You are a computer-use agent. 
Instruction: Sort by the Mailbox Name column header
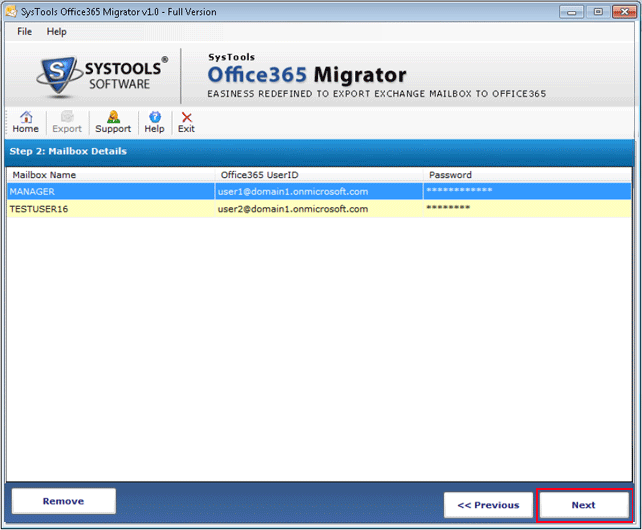[111, 175]
